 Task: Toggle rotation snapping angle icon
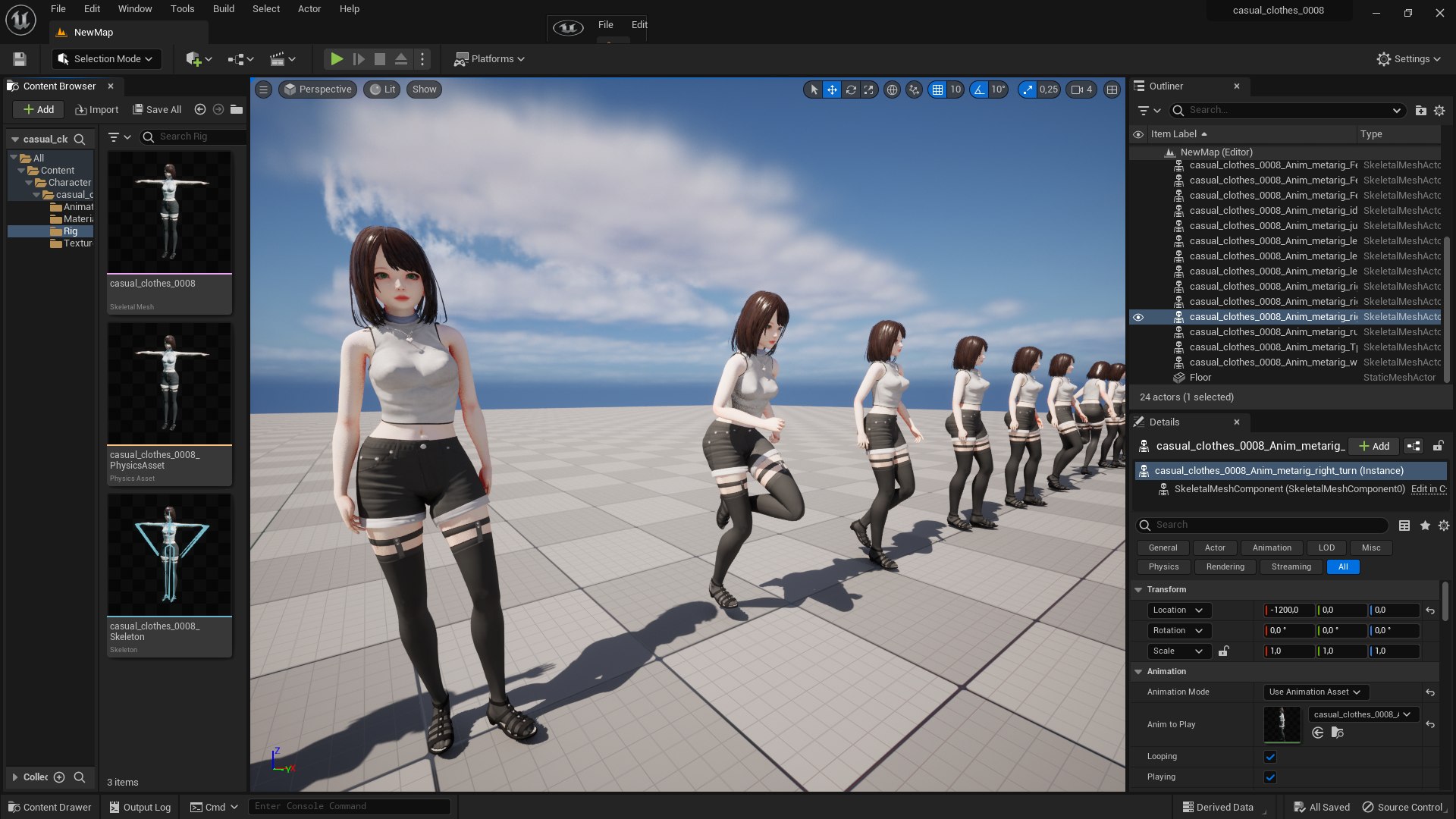click(x=979, y=89)
